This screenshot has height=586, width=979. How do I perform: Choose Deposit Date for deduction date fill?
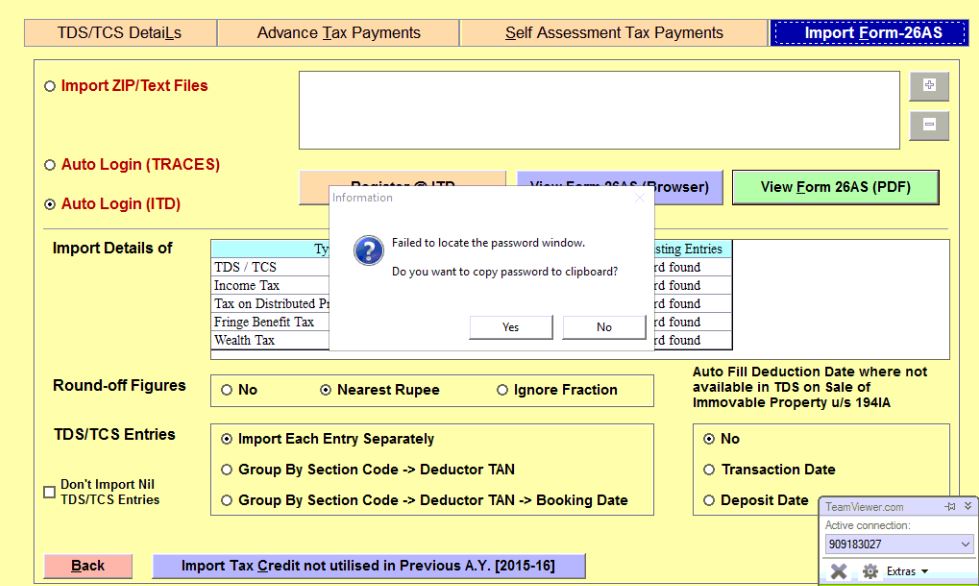(710, 500)
